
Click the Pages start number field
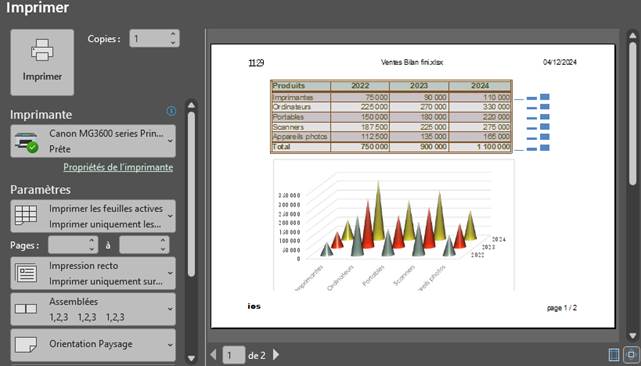pos(73,245)
